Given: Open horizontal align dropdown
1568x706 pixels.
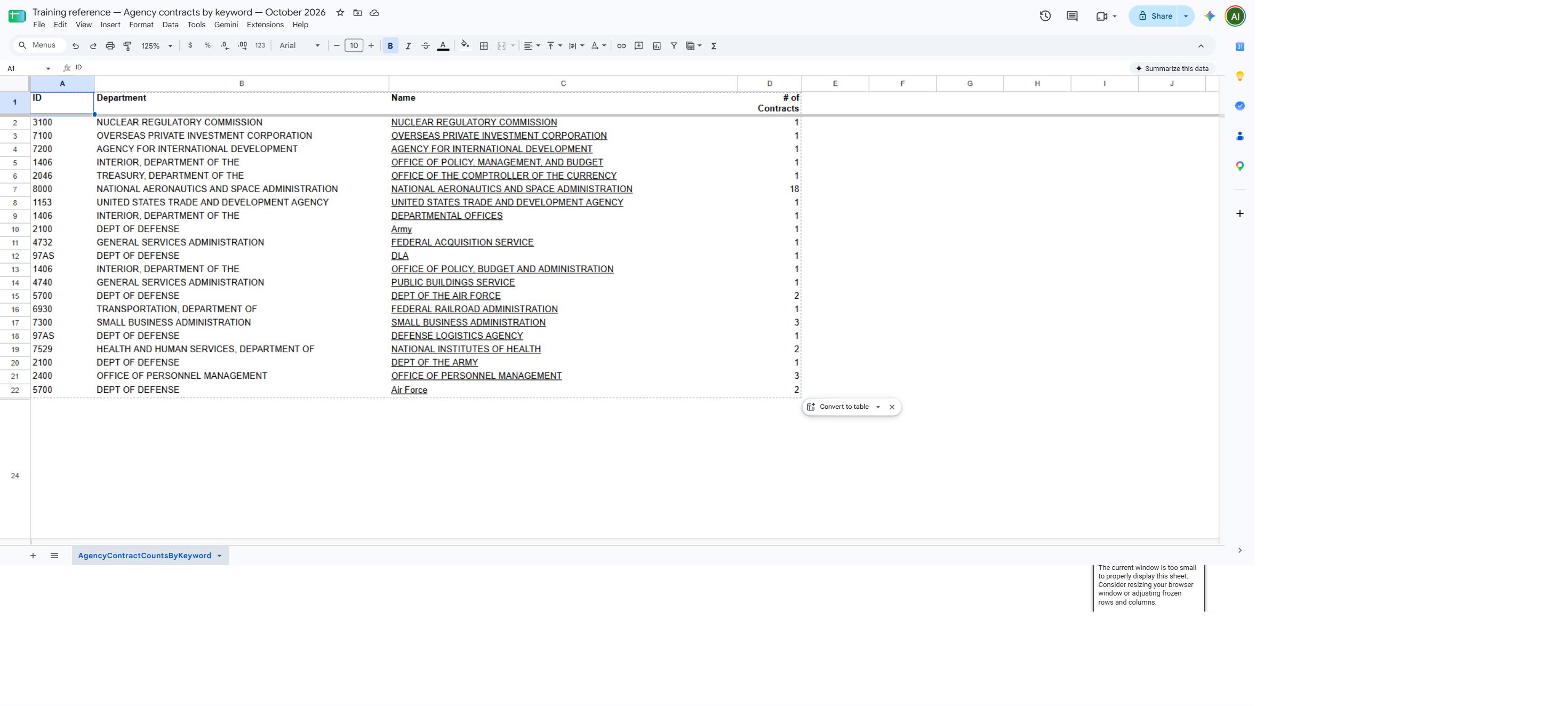Looking at the screenshot, I should click(532, 46).
